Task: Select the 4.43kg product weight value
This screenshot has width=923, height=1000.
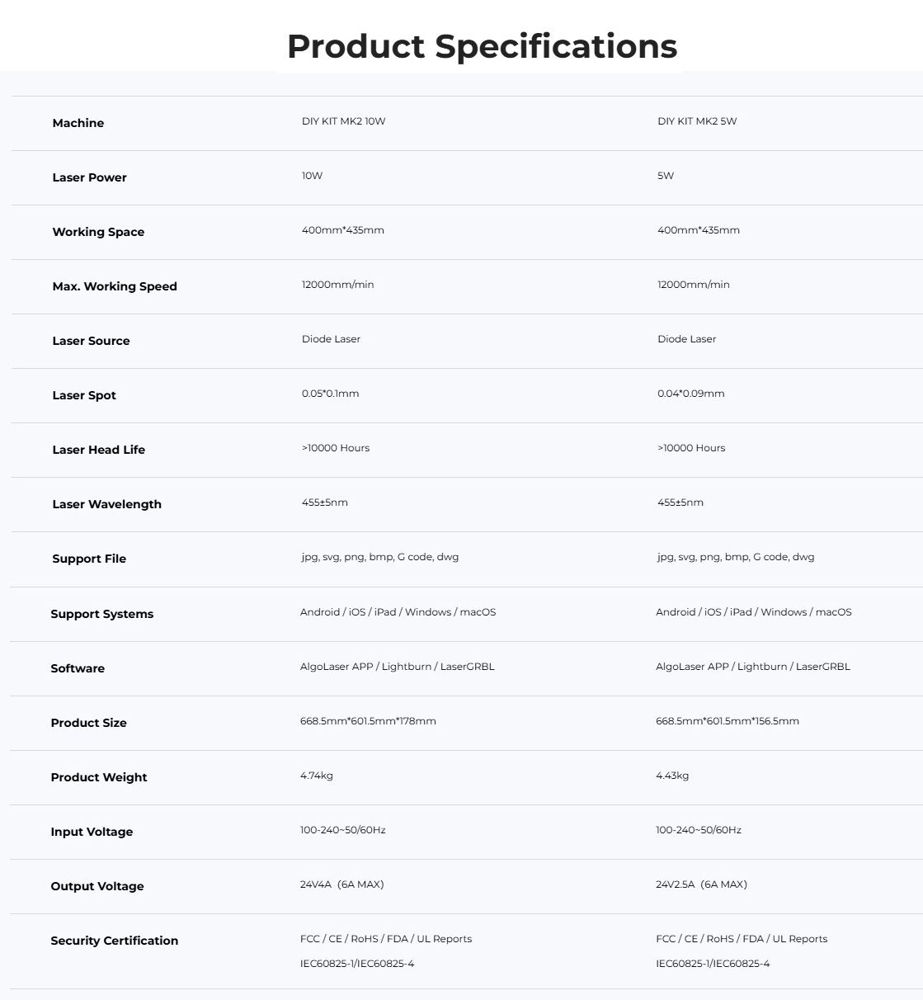Action: [x=672, y=776]
